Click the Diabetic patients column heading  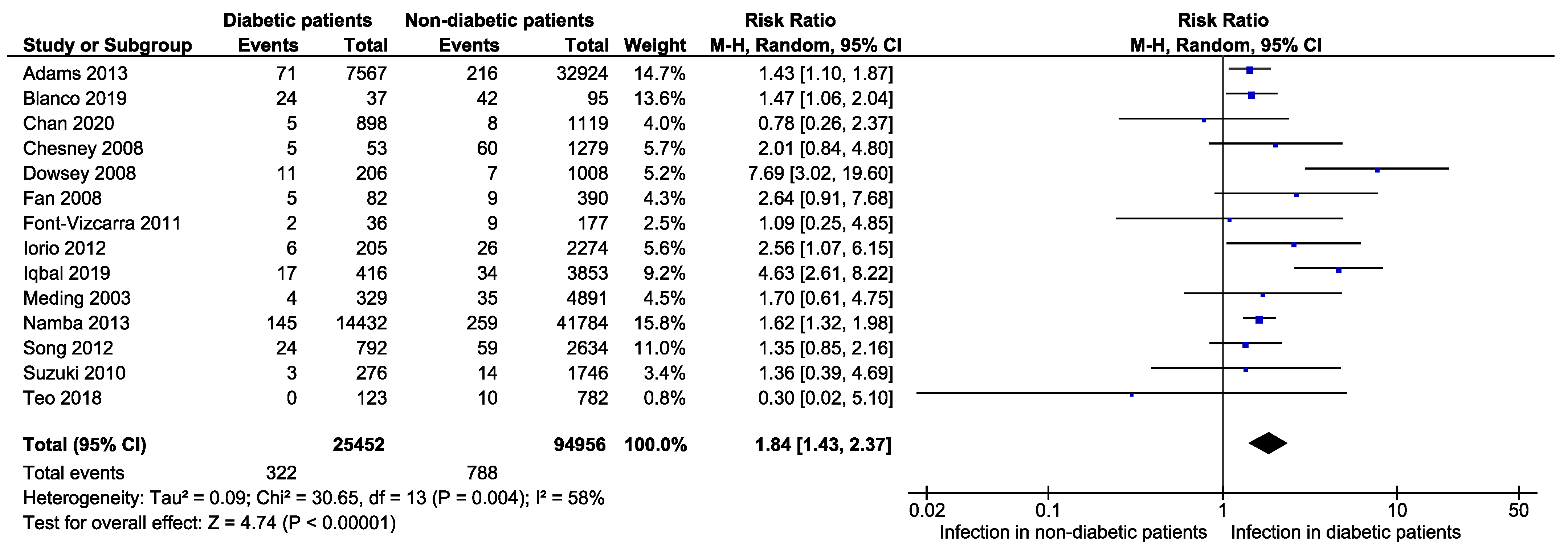[298, 21]
